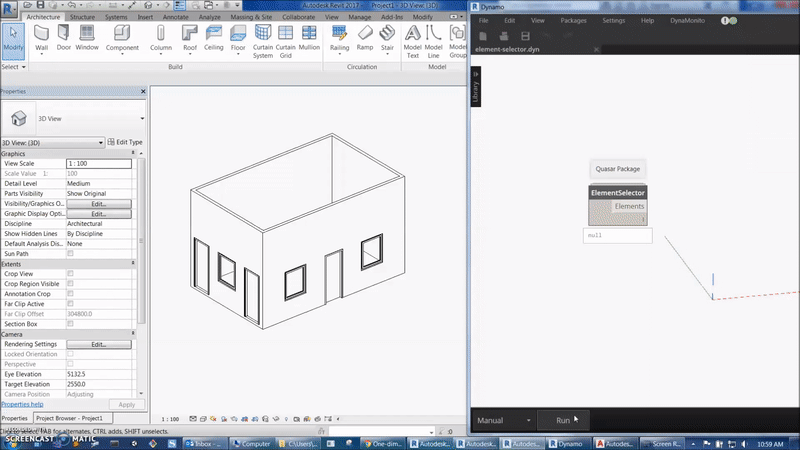Open the Packages menu in Dynamo

click(x=573, y=20)
